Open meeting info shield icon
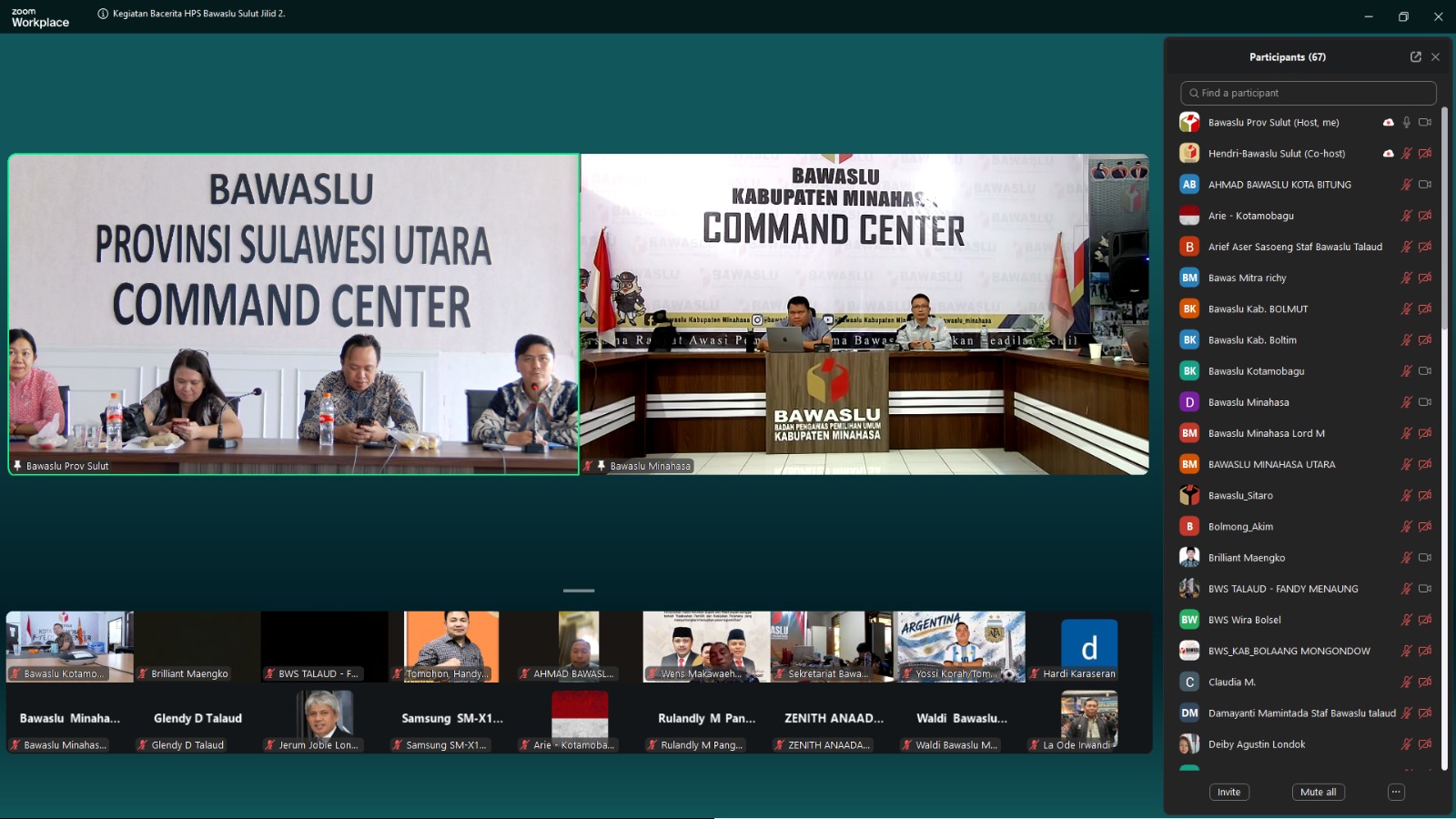 pos(103,14)
